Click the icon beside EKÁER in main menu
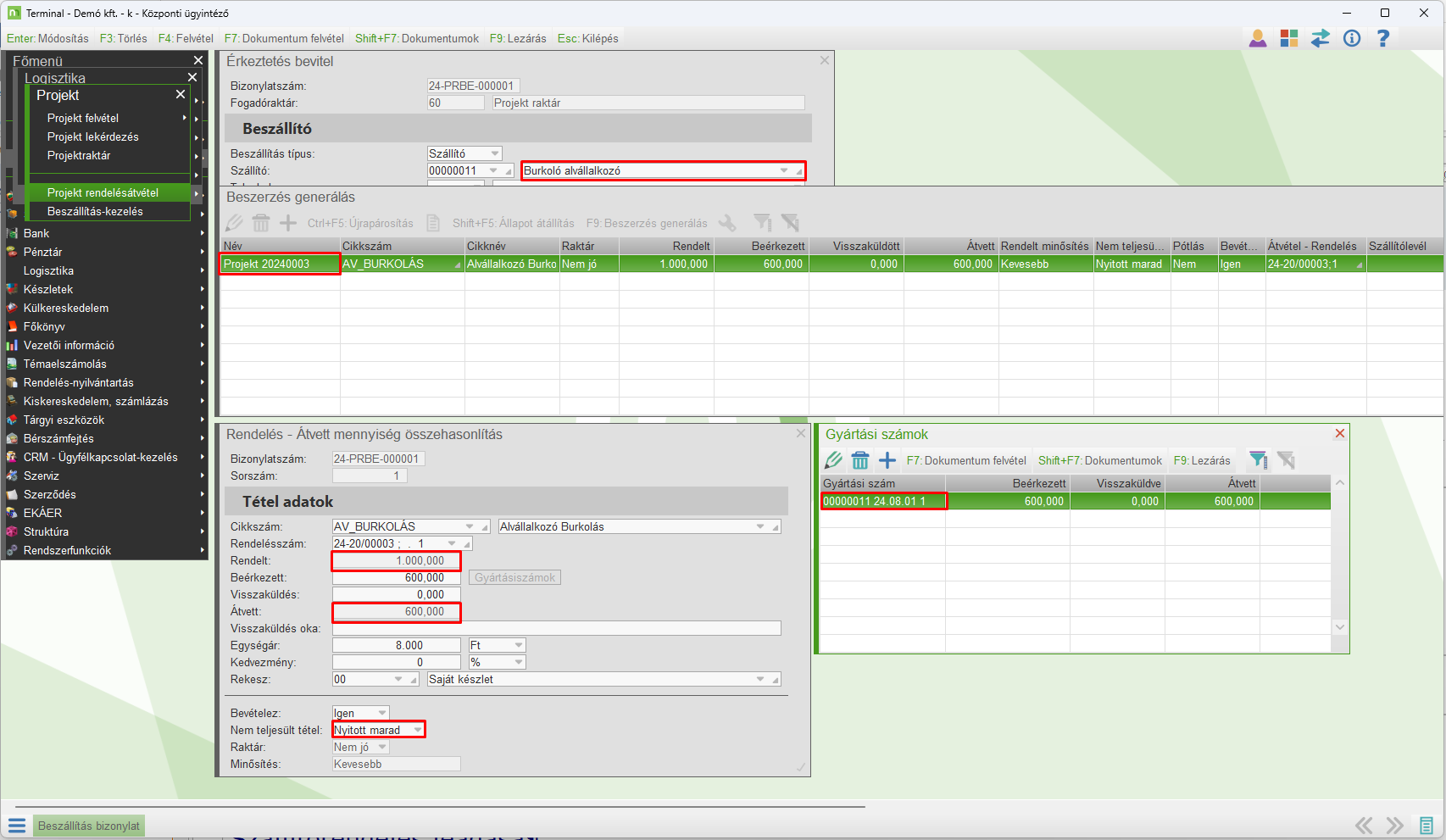The height and width of the screenshot is (840, 1446). click(12, 513)
